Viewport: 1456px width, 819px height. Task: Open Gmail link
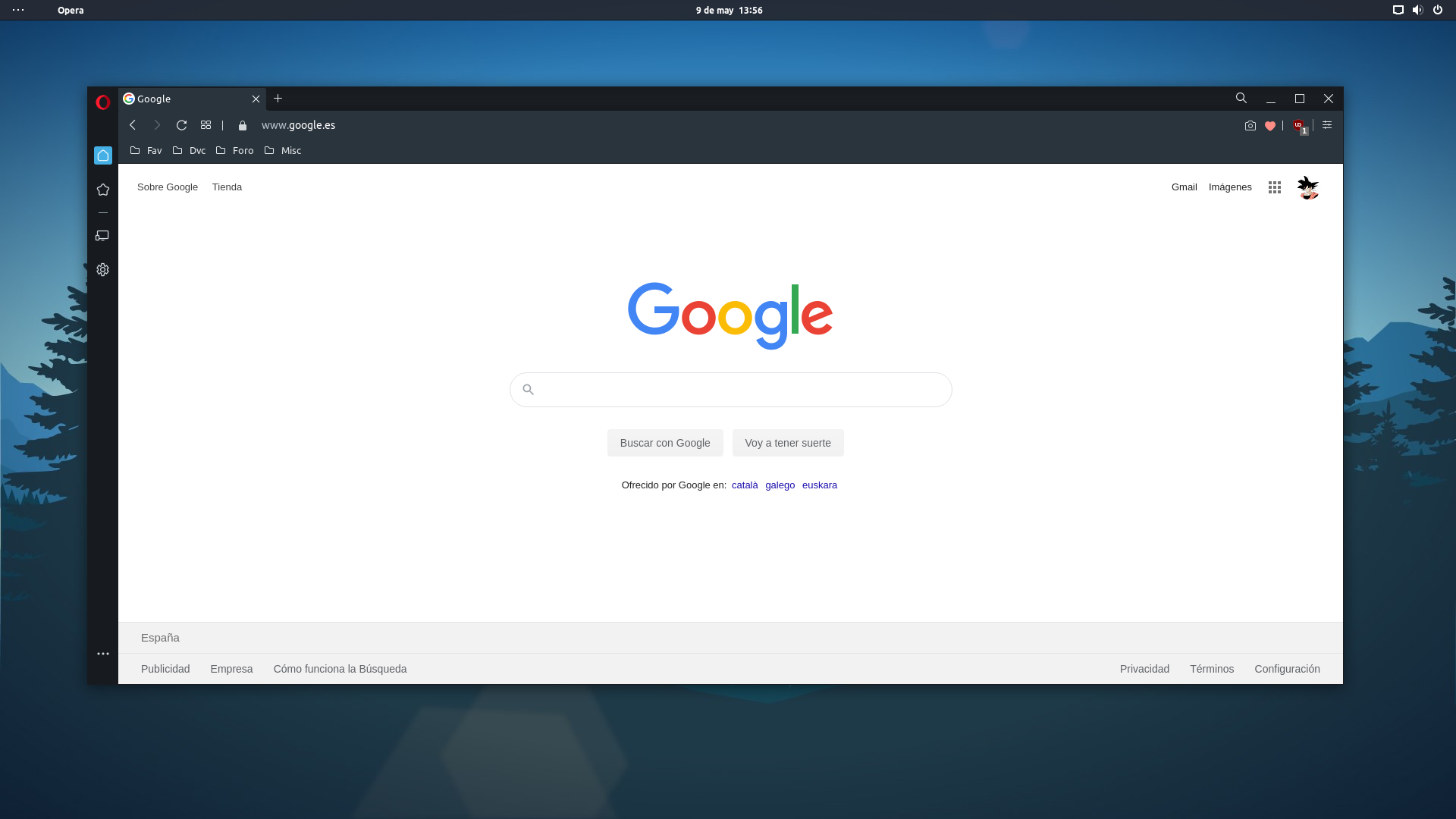(x=1184, y=187)
